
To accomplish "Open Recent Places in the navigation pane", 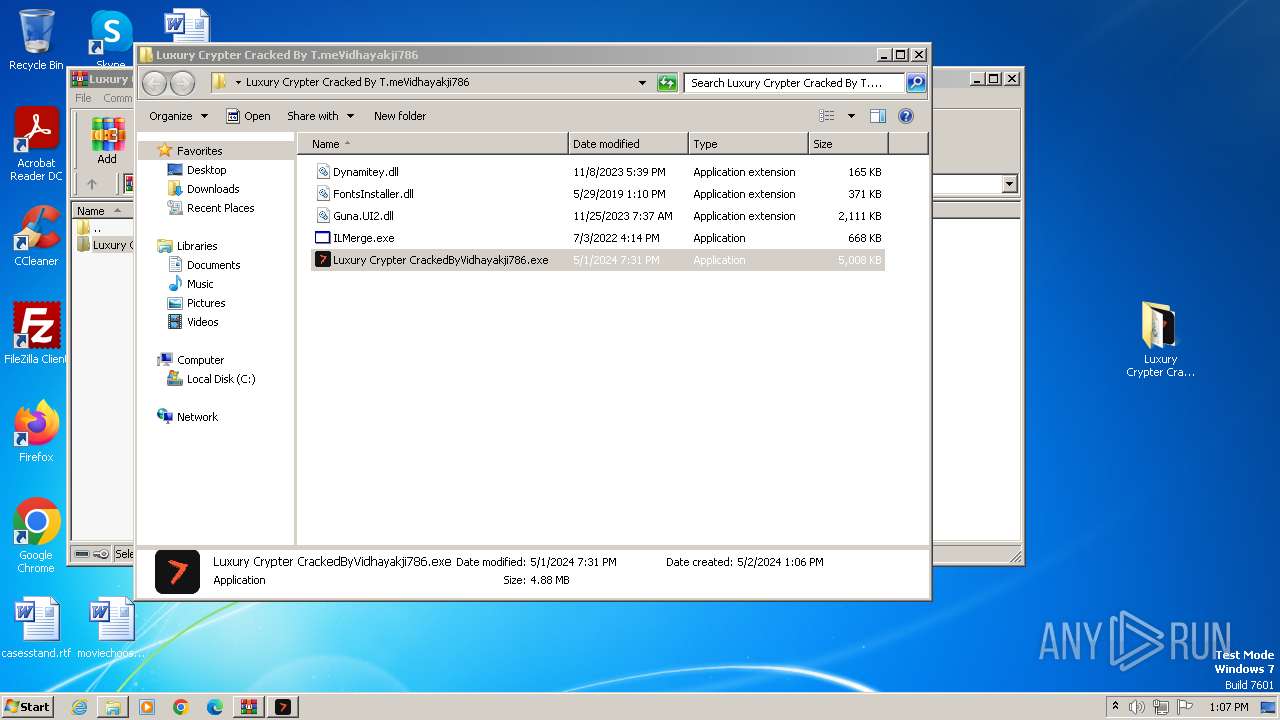I will tap(220, 208).
